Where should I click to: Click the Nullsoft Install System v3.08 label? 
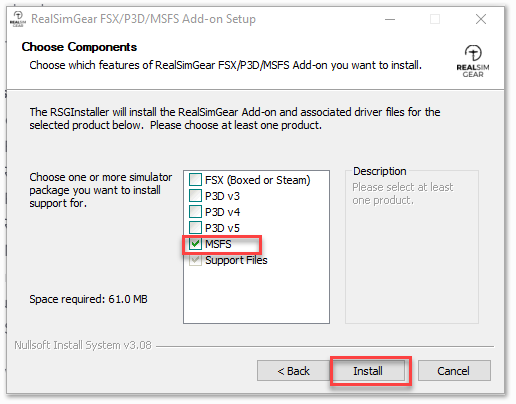pyautogui.click(x=83, y=345)
